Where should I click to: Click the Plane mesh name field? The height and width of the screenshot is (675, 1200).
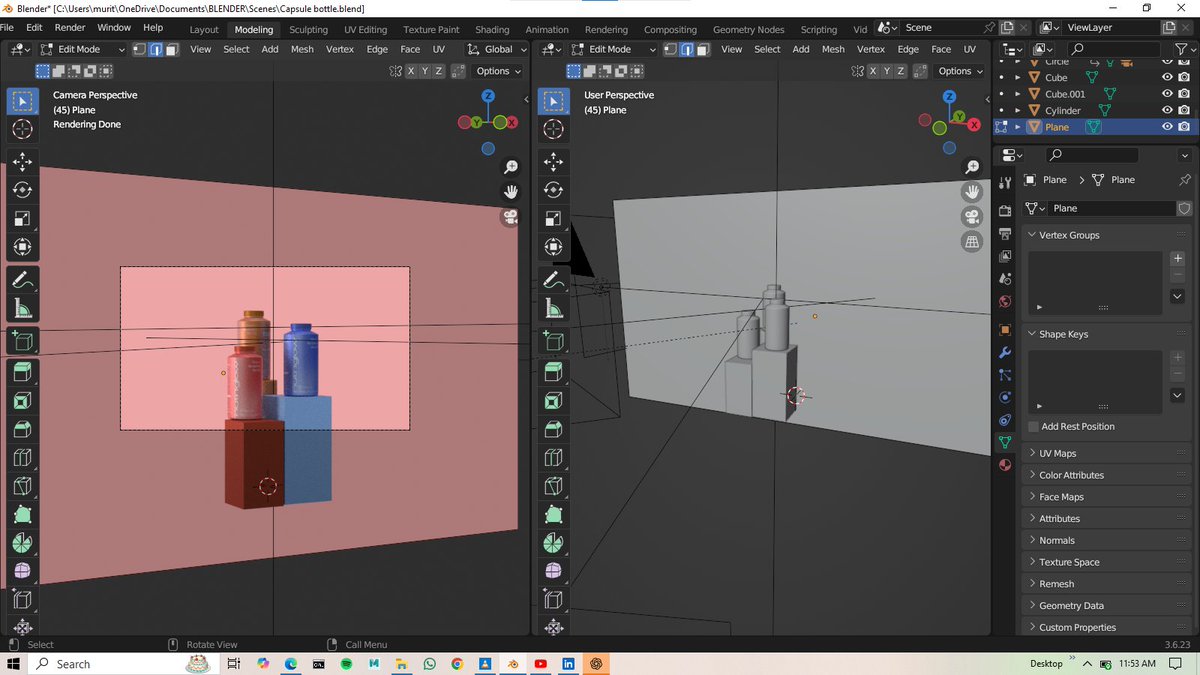(x=1111, y=208)
